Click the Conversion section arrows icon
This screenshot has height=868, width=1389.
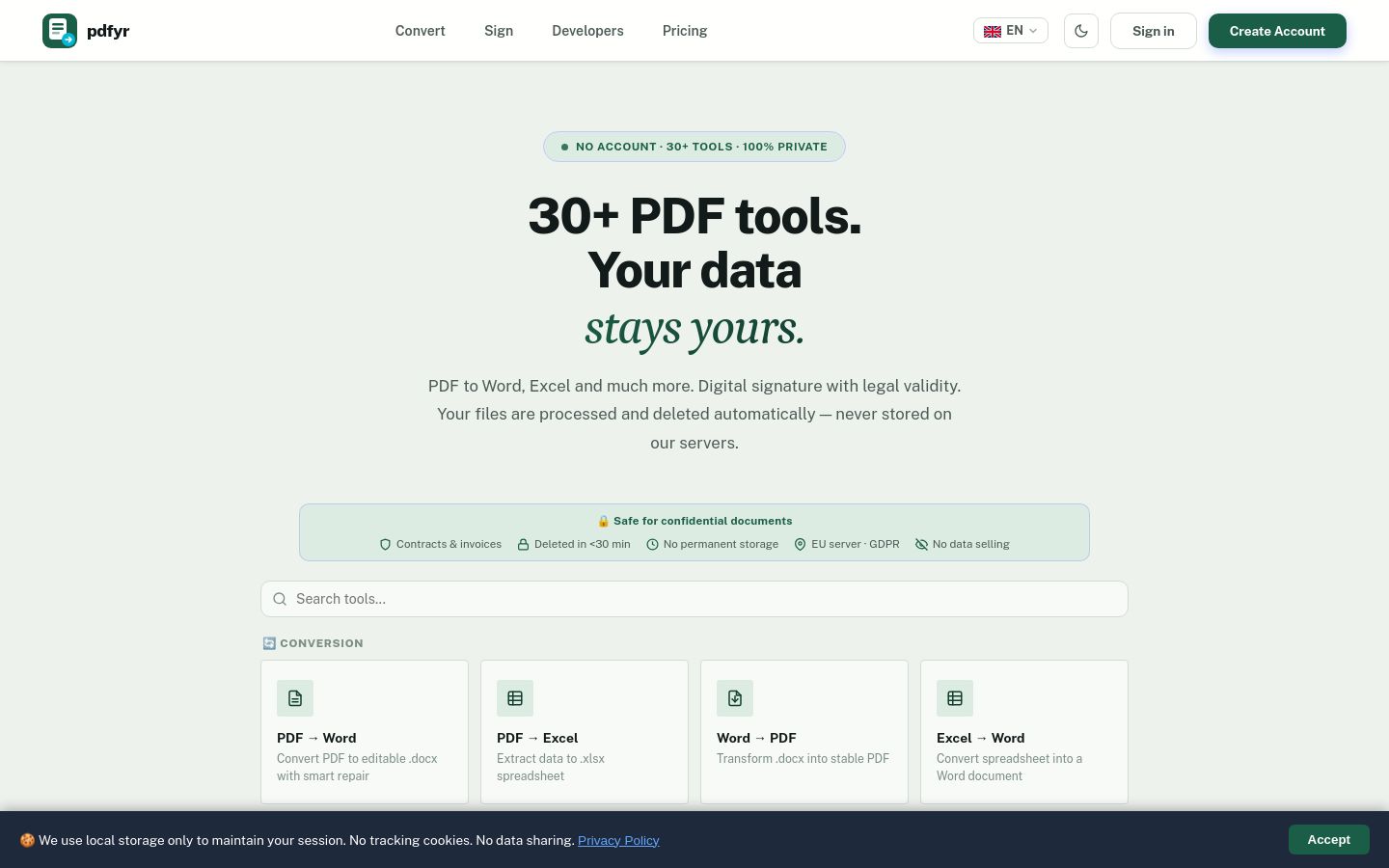pos(269,643)
